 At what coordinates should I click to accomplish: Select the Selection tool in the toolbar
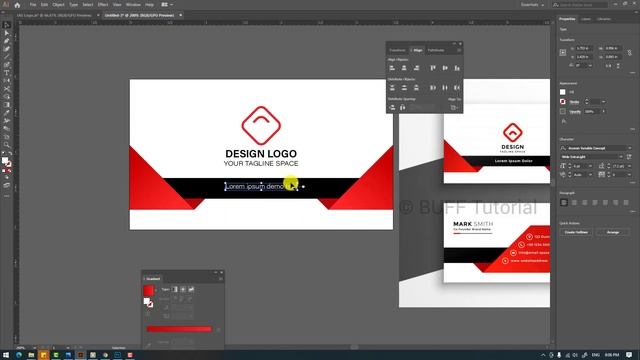[7, 25]
